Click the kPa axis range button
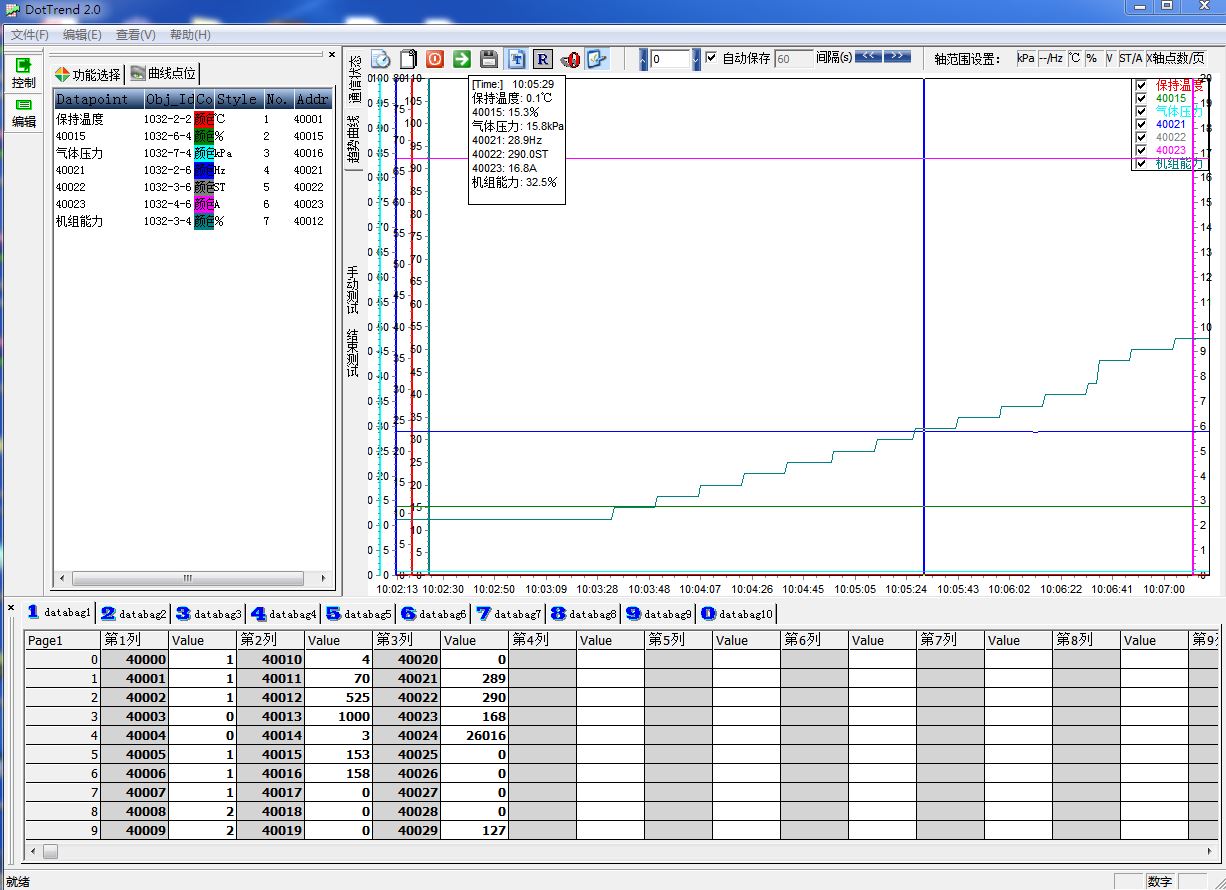Image resolution: width=1226 pixels, height=890 pixels. pos(1026,58)
